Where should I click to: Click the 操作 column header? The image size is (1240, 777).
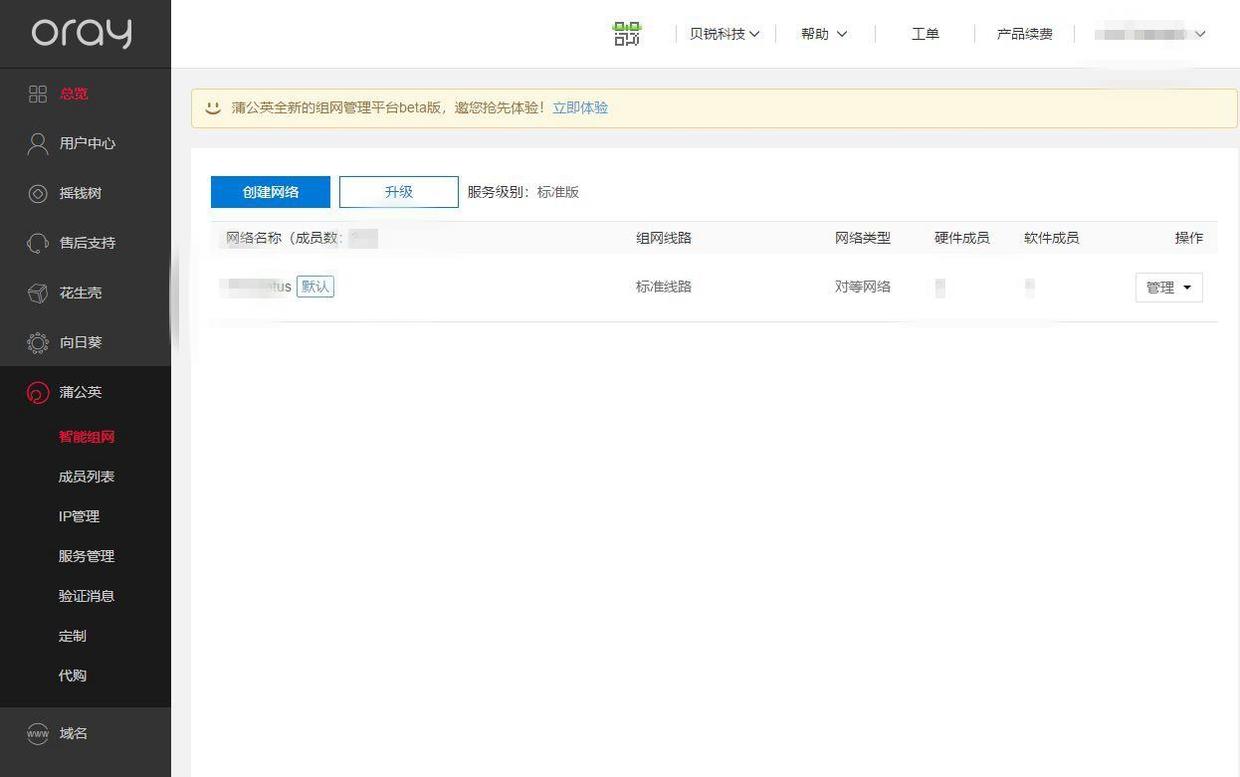1189,238
